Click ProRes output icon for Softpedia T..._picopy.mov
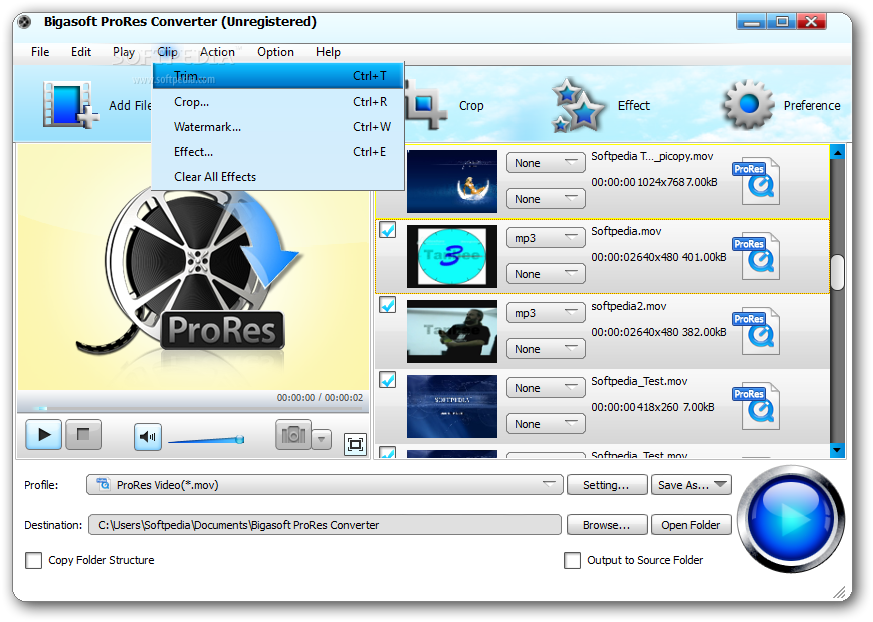 (x=757, y=181)
